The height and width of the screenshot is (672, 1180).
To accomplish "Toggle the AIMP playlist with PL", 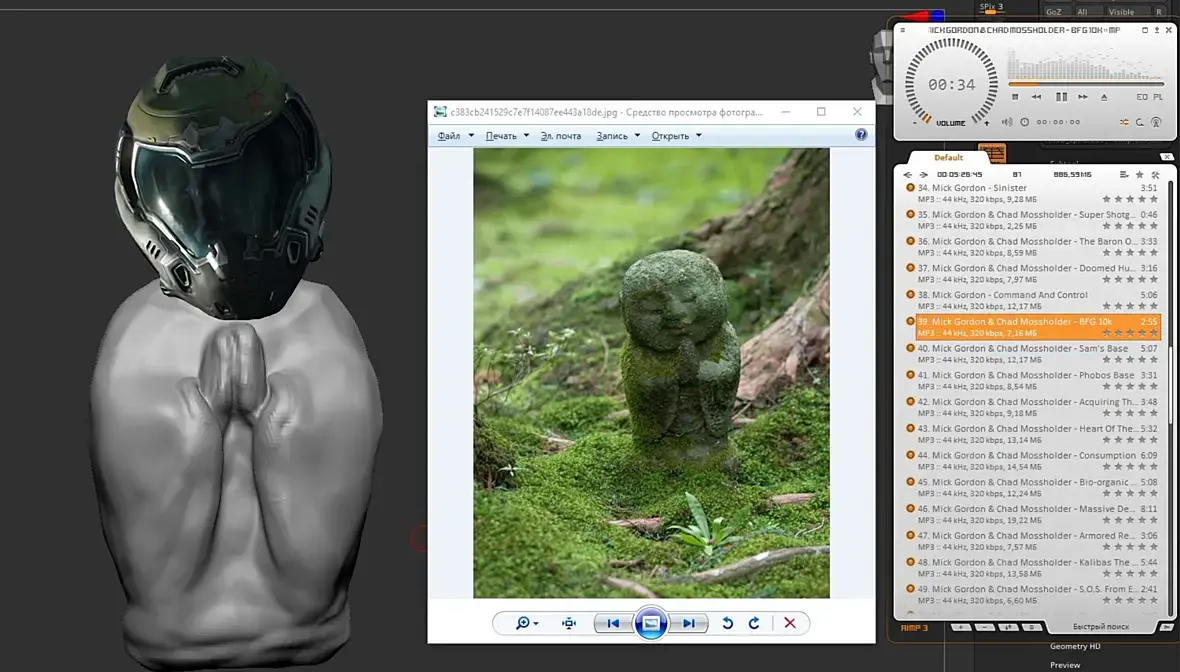I will pos(1158,97).
